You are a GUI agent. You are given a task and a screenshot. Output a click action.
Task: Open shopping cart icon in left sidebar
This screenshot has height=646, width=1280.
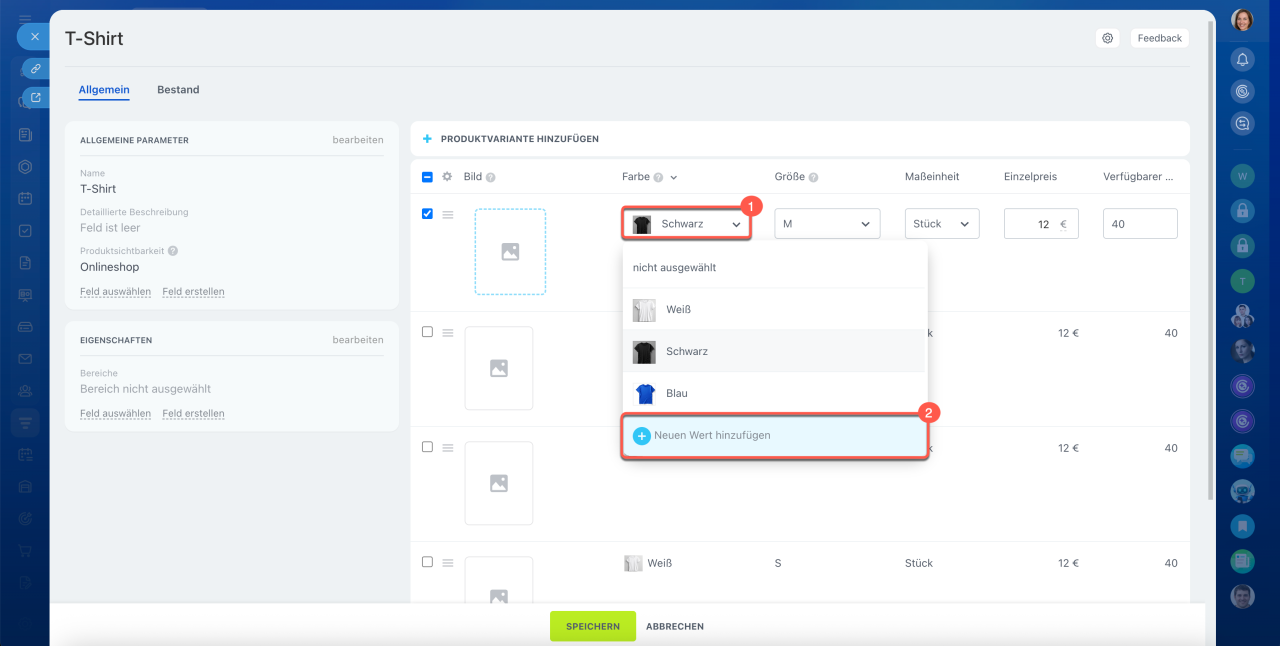coord(25,550)
